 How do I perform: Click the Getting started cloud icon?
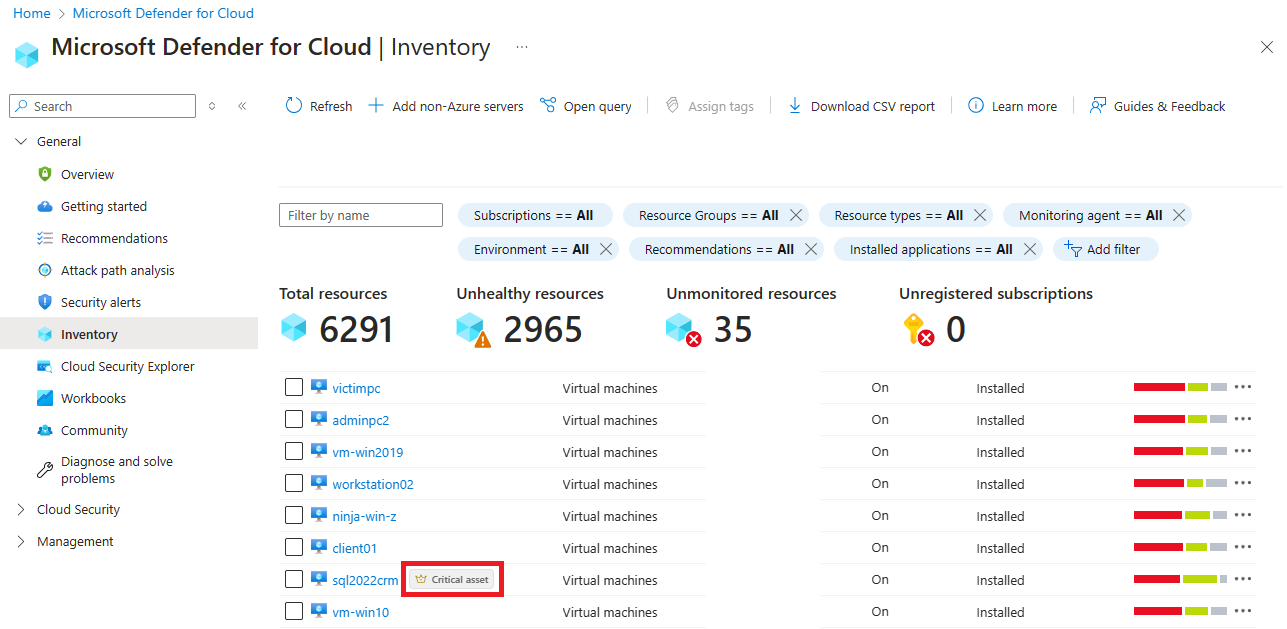pyautogui.click(x=45, y=206)
